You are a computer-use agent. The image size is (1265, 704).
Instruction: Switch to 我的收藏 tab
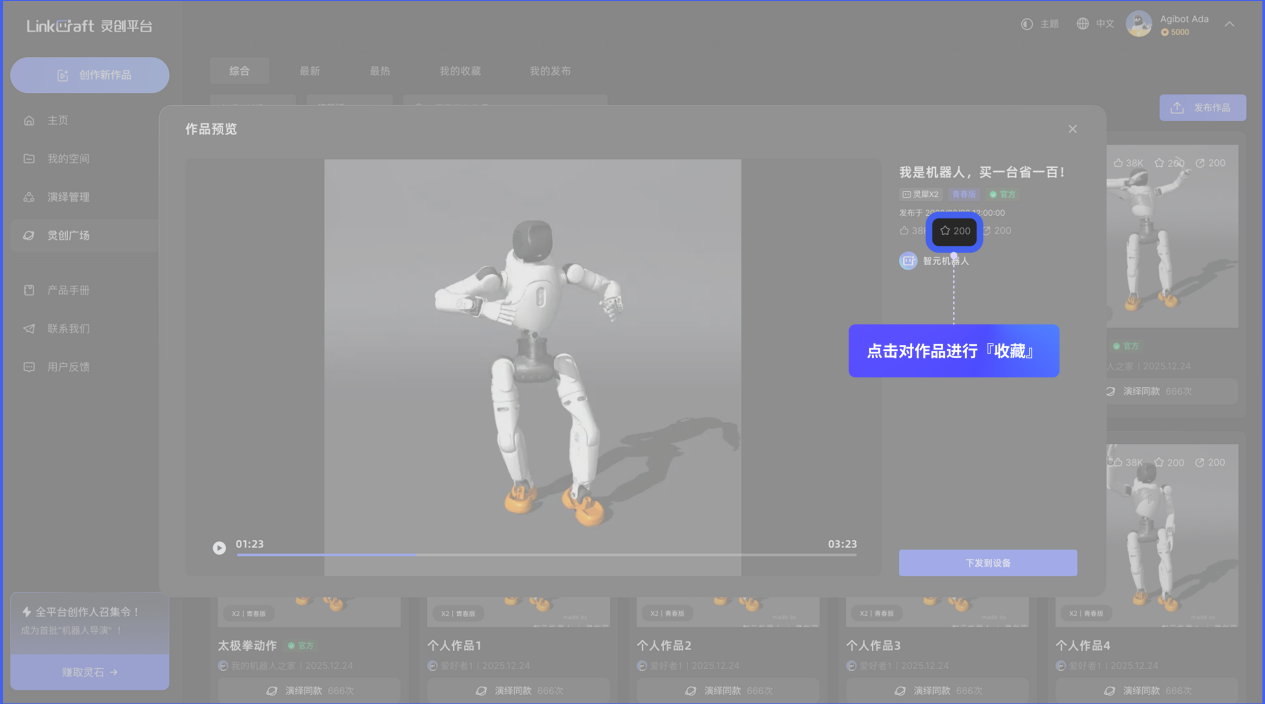[x=460, y=71]
